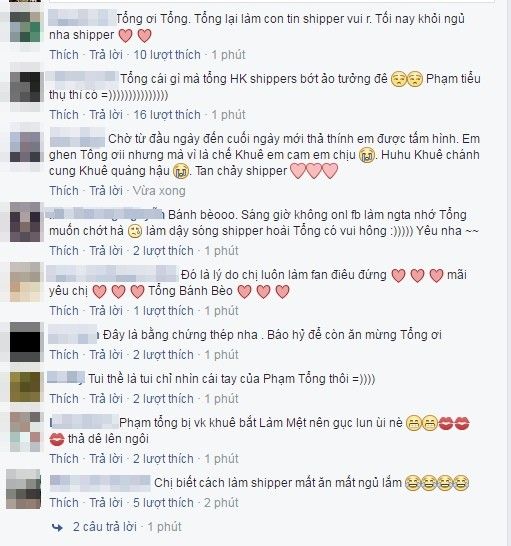View '16 lượt thích' likes list
Viewport: 511px width, 546px height.
coord(167,115)
